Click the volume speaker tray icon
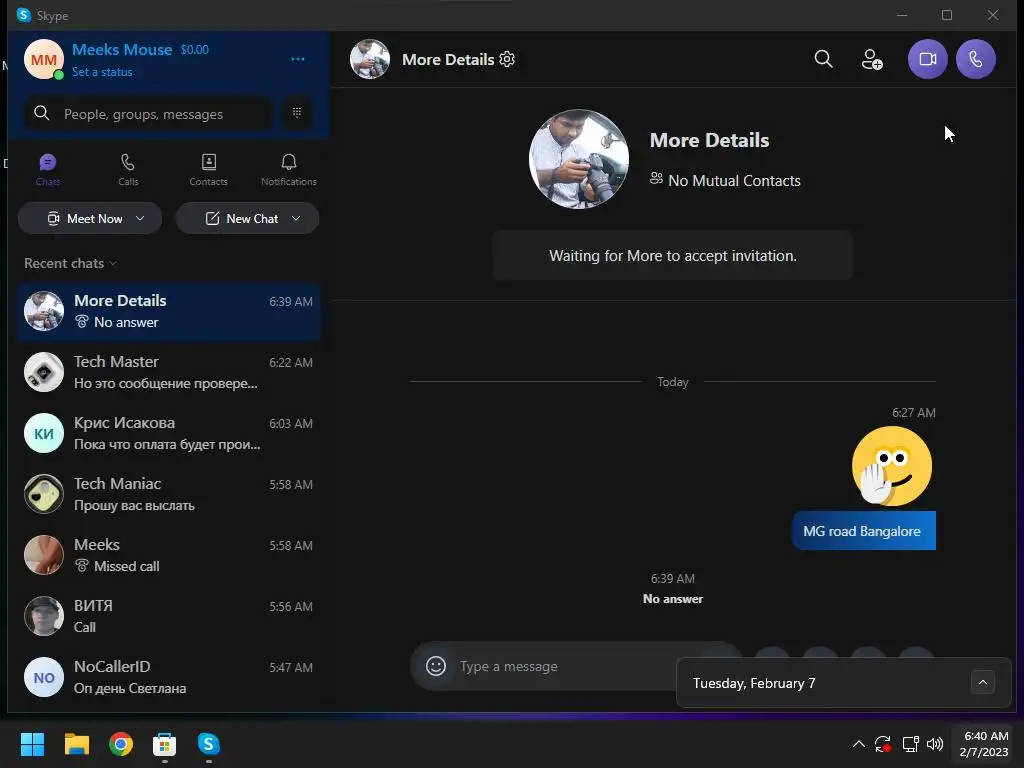 coord(935,743)
